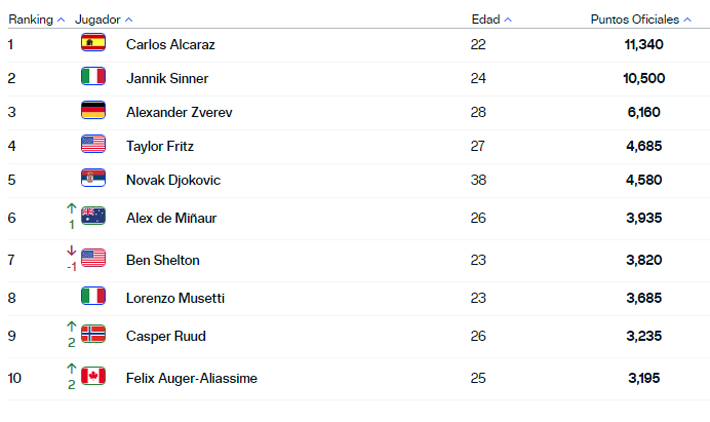Click the Italy flag beside Jannik Sinner
The width and height of the screenshot is (710, 422).
[x=93, y=77]
